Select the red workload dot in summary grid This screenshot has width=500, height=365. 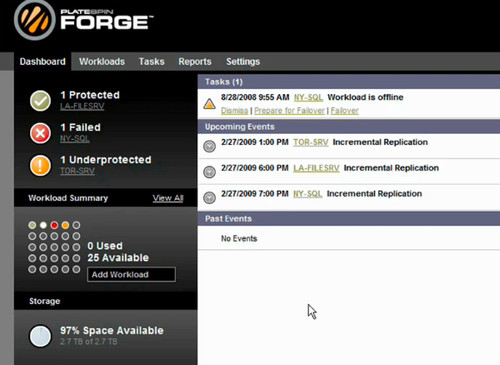pyautogui.click(x=54, y=225)
